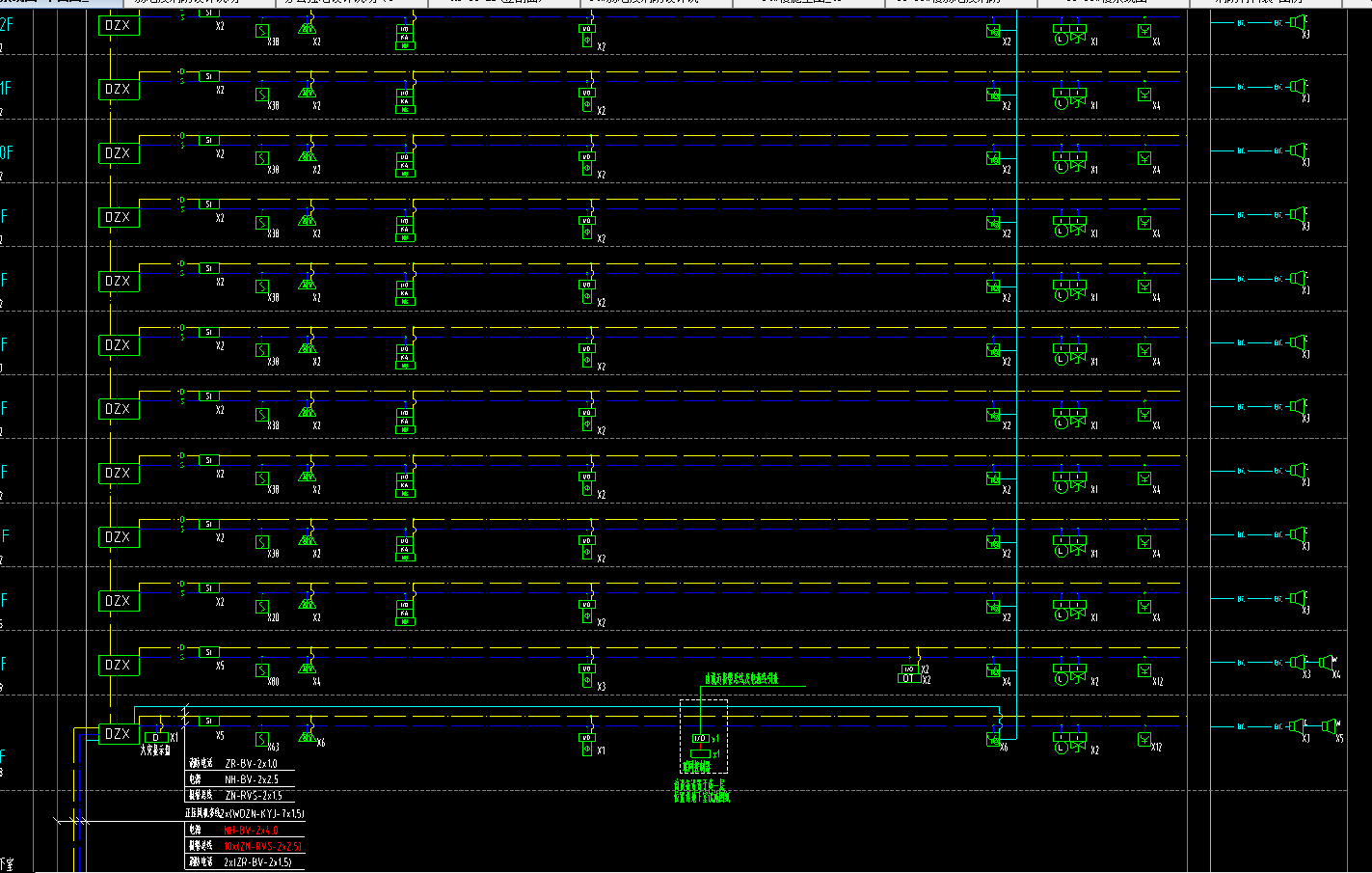This screenshot has height=873, width=1372.
Task: Click the cable label ZN-RVS-2x1.5
Action: [x=254, y=796]
